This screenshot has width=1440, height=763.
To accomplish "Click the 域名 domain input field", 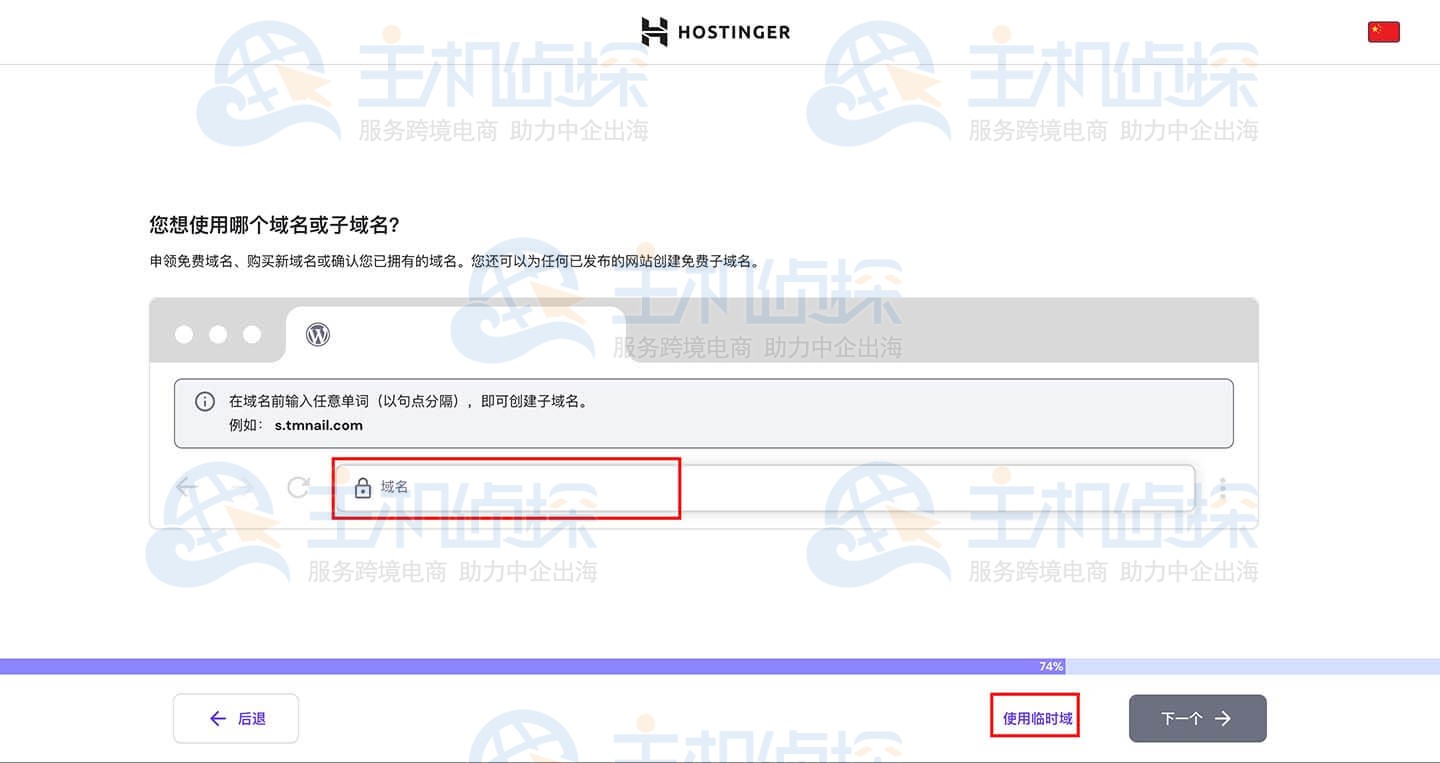I will tap(600, 489).
